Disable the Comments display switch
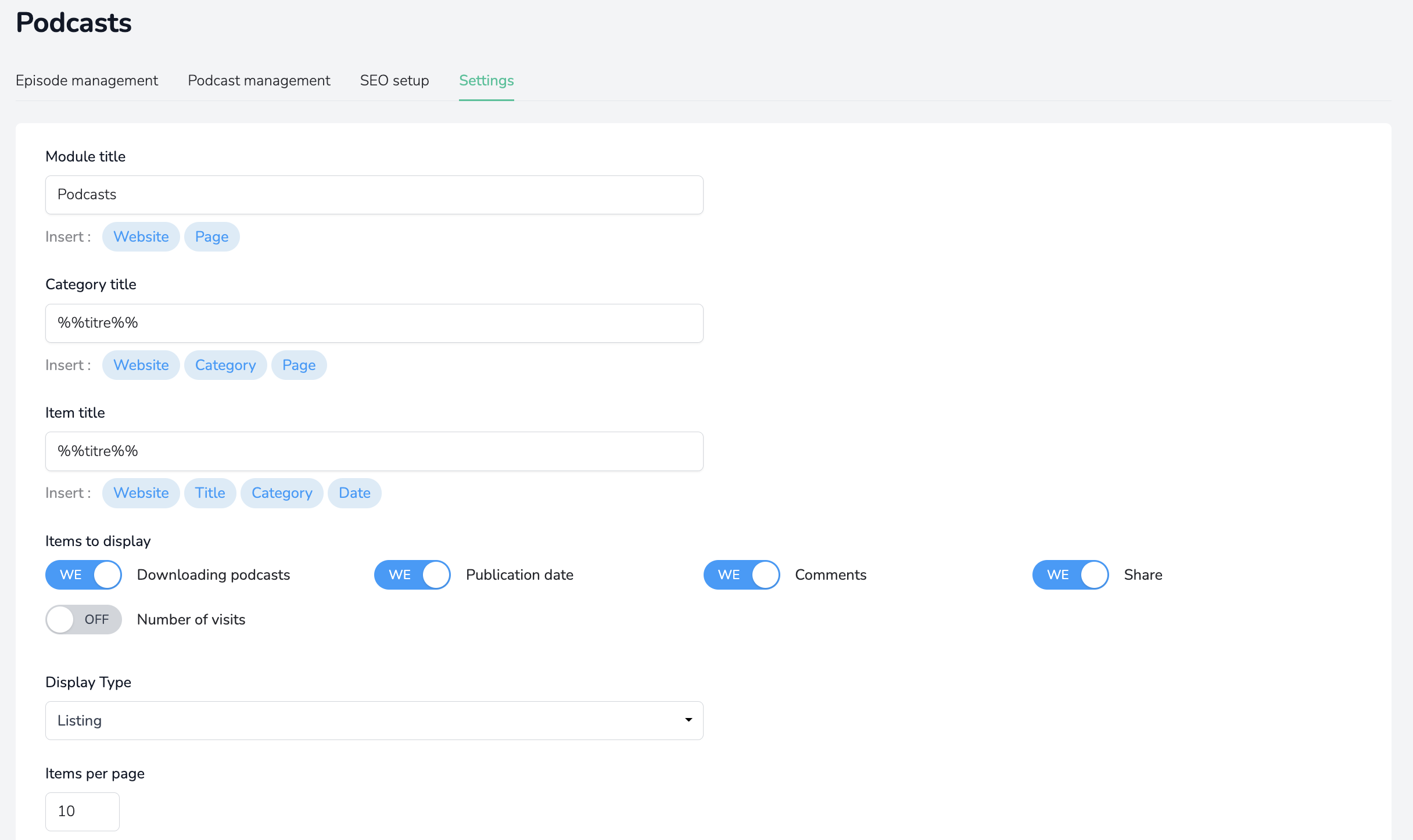The height and width of the screenshot is (840, 1413). [742, 575]
